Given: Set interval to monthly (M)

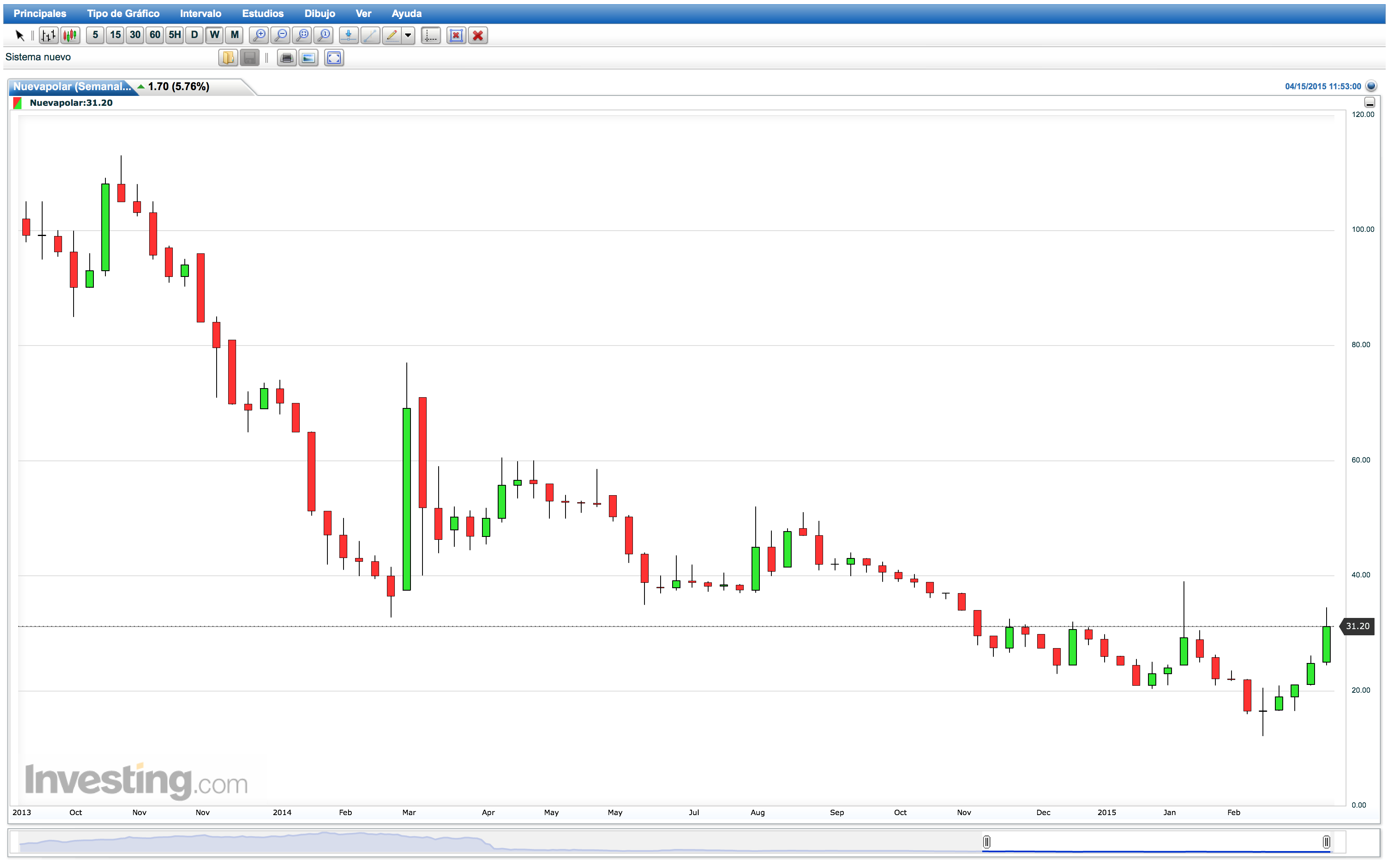Looking at the screenshot, I should (235, 35).
